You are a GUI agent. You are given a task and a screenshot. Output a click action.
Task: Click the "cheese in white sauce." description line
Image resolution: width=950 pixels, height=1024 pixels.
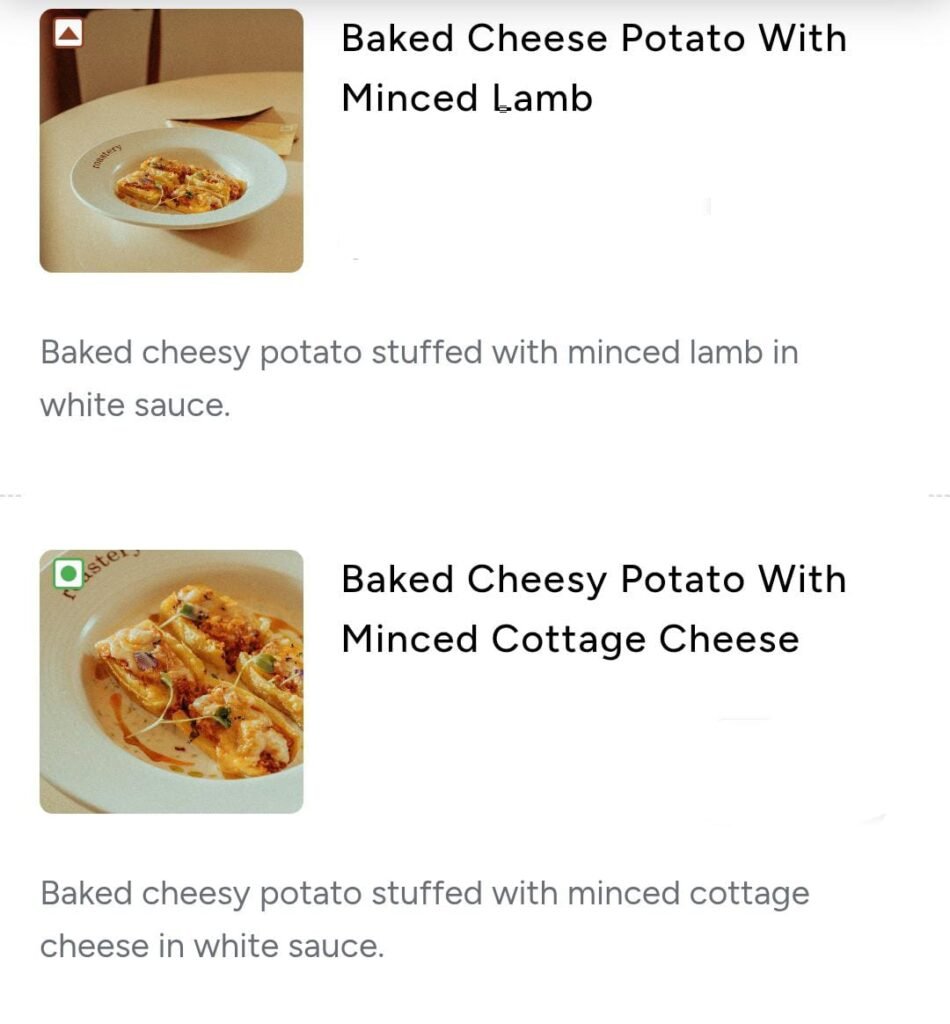pyautogui.click(x=211, y=946)
